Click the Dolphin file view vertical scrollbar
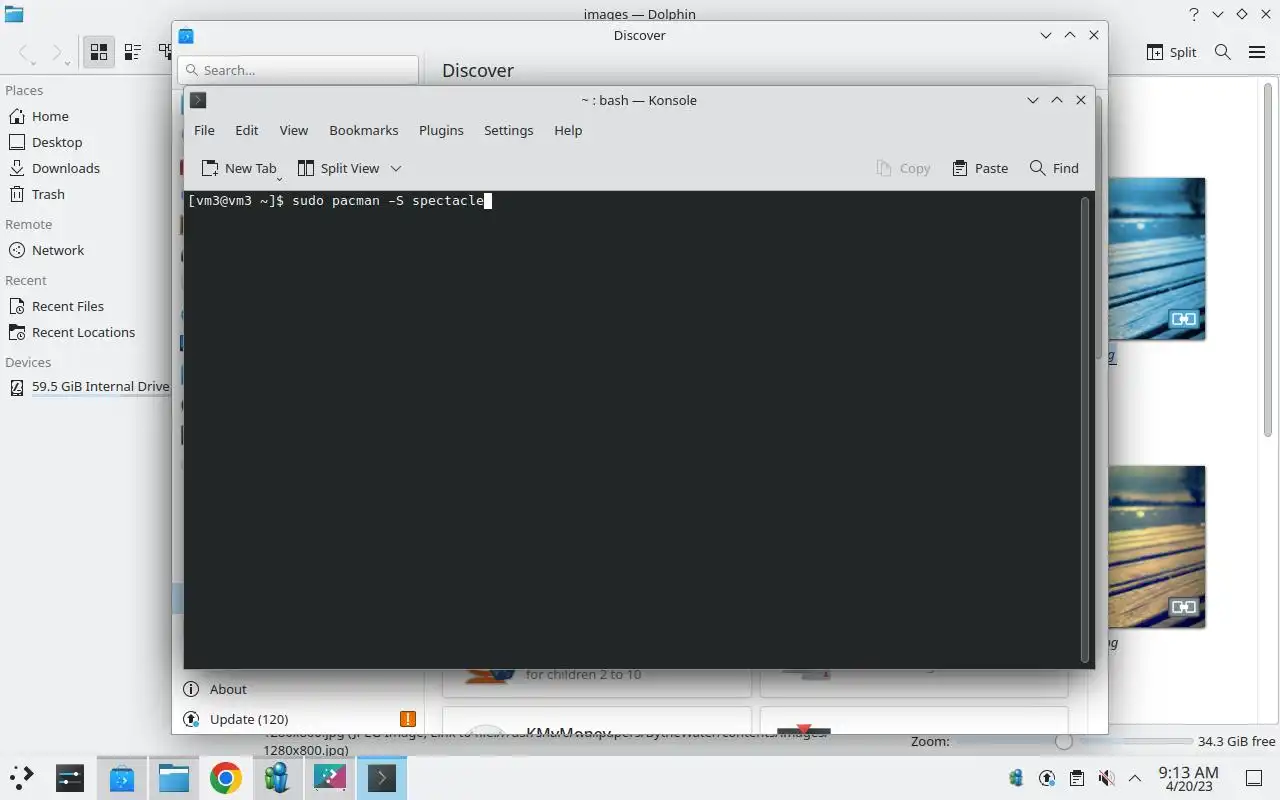Screen dimensions: 1280x800 click(x=1268, y=260)
